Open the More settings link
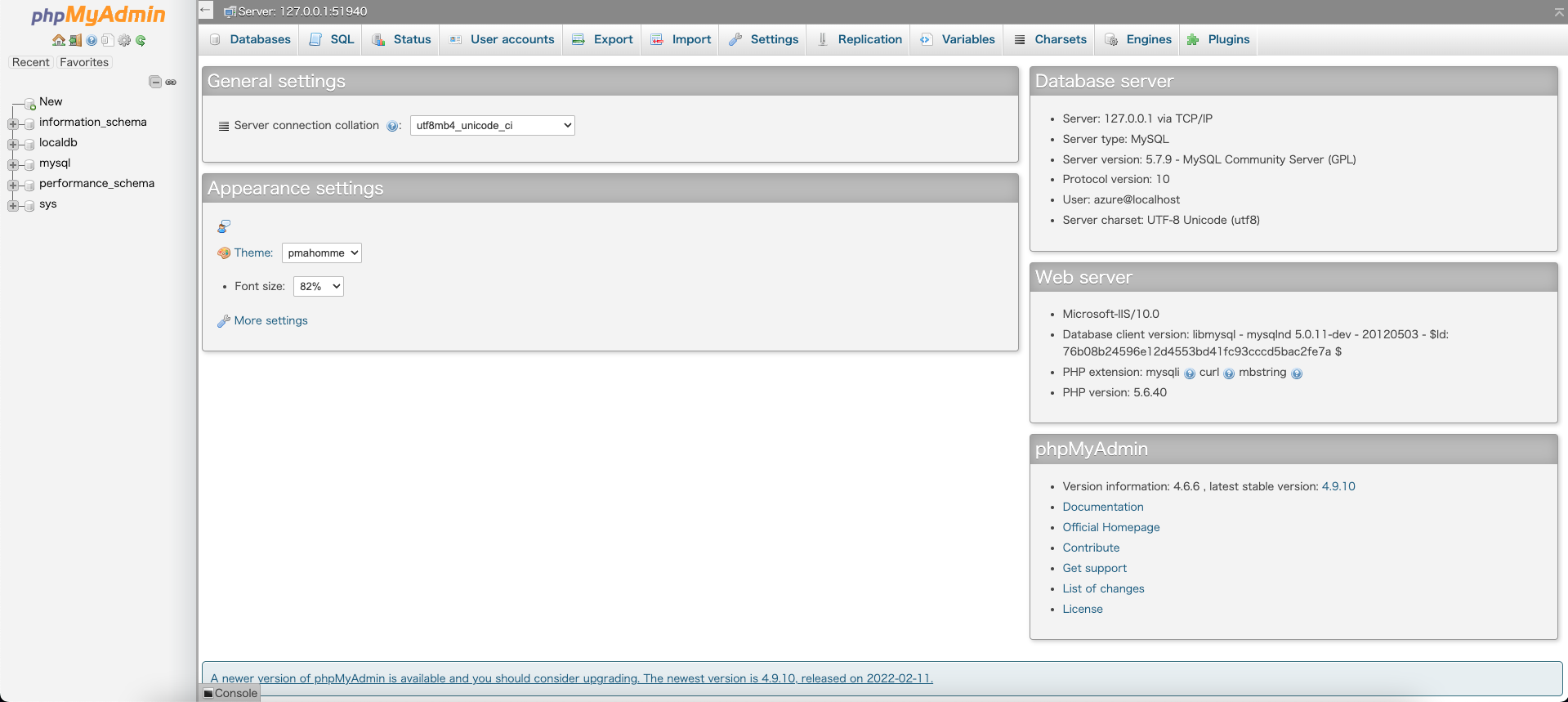1568x702 pixels. click(x=270, y=320)
